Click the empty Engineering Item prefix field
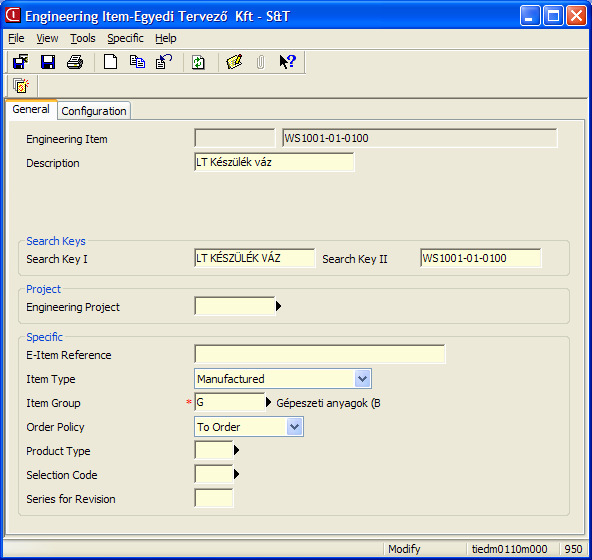This screenshot has height=560, width=592. click(x=235, y=138)
